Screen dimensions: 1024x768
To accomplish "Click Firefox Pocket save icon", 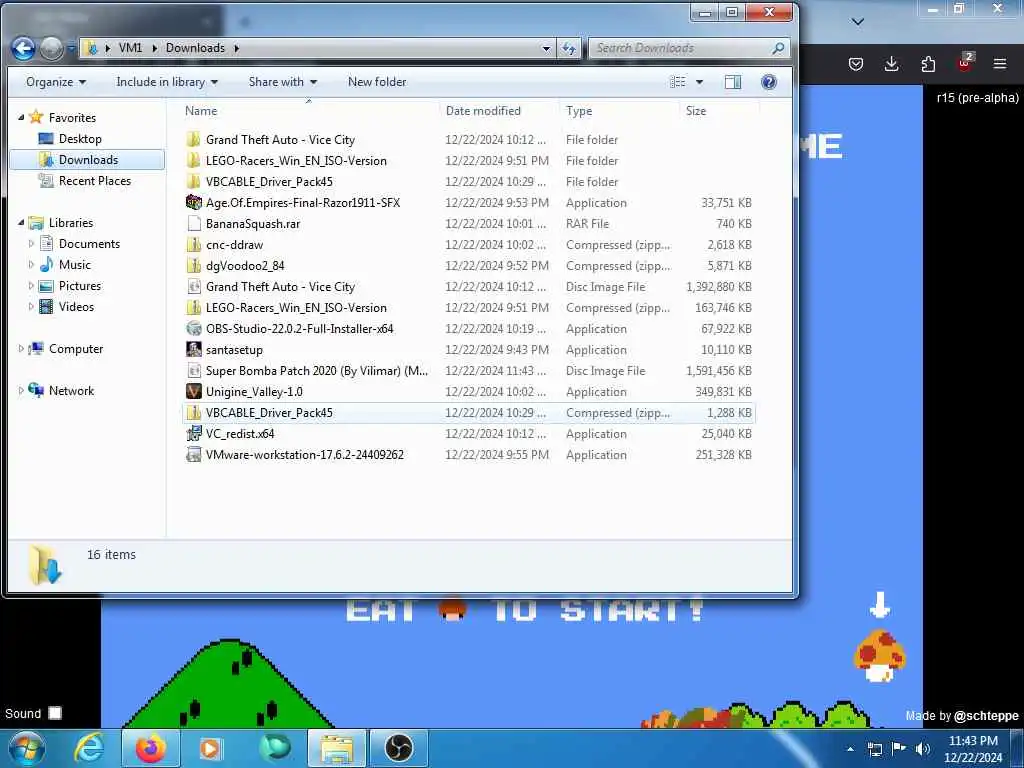I will click(x=856, y=63).
